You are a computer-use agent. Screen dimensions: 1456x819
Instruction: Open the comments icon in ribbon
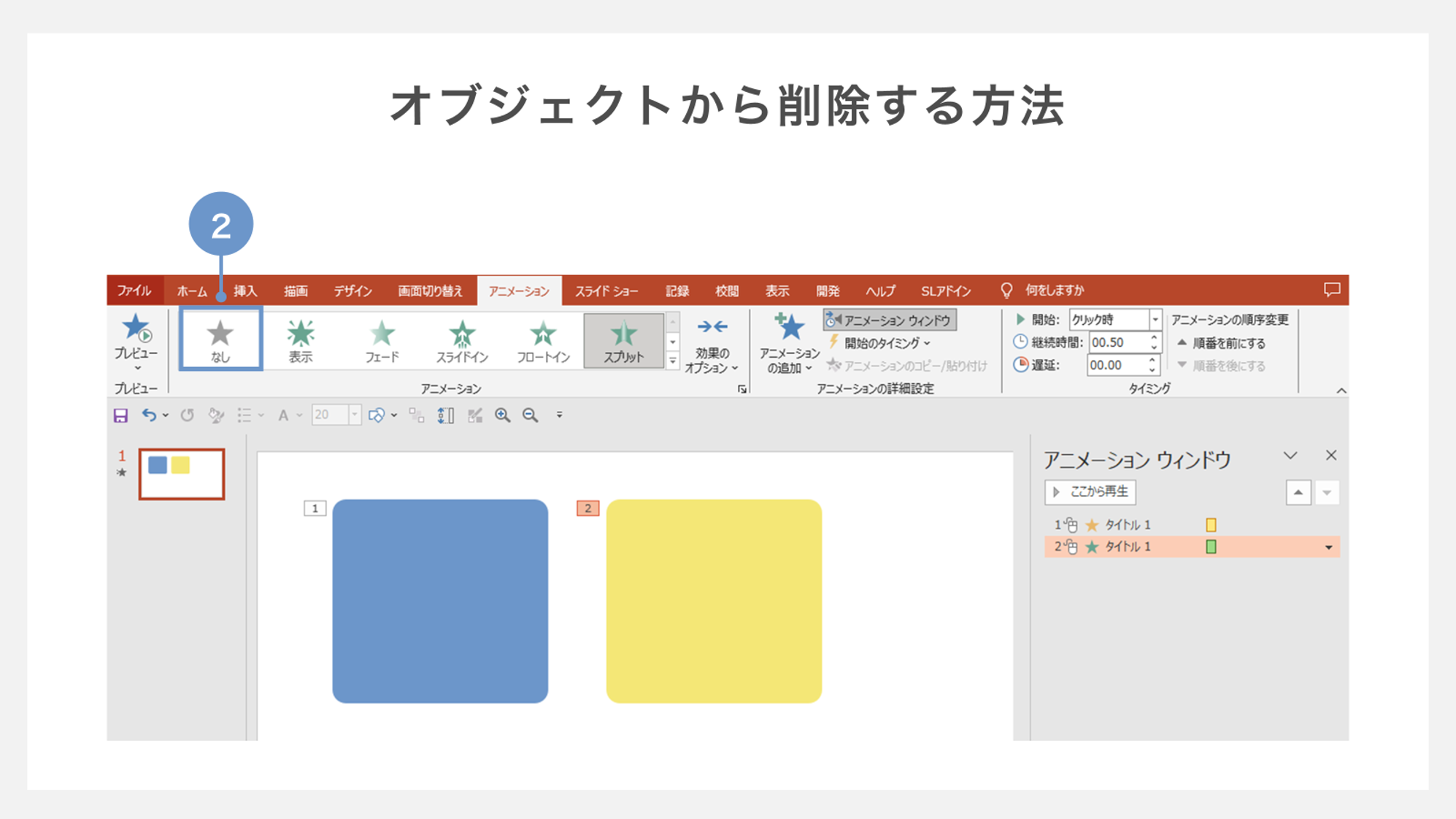click(x=1332, y=290)
